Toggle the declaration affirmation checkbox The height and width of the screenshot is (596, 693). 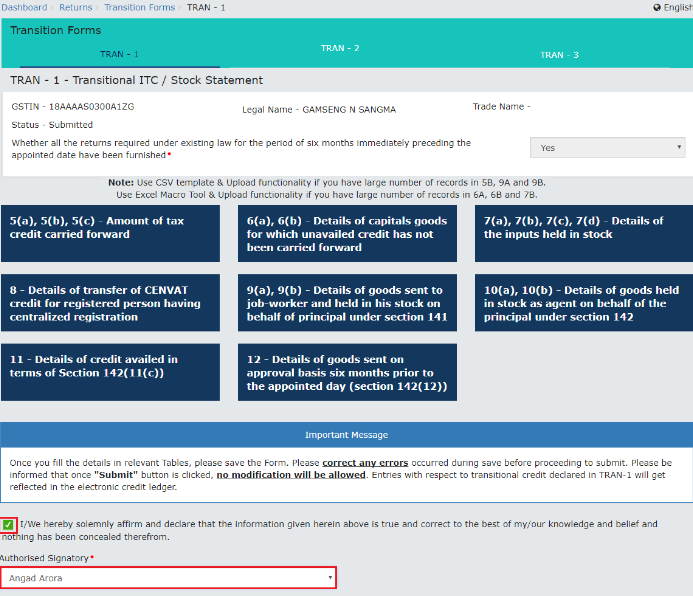[x=8, y=524]
